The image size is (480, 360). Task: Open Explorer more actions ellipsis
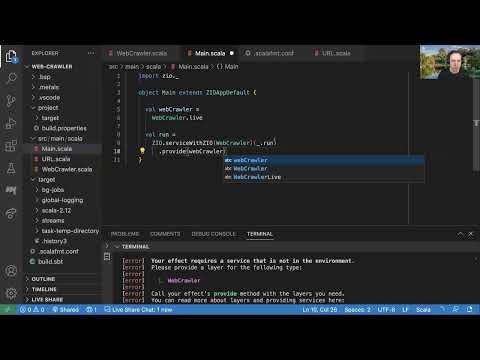(x=91, y=53)
